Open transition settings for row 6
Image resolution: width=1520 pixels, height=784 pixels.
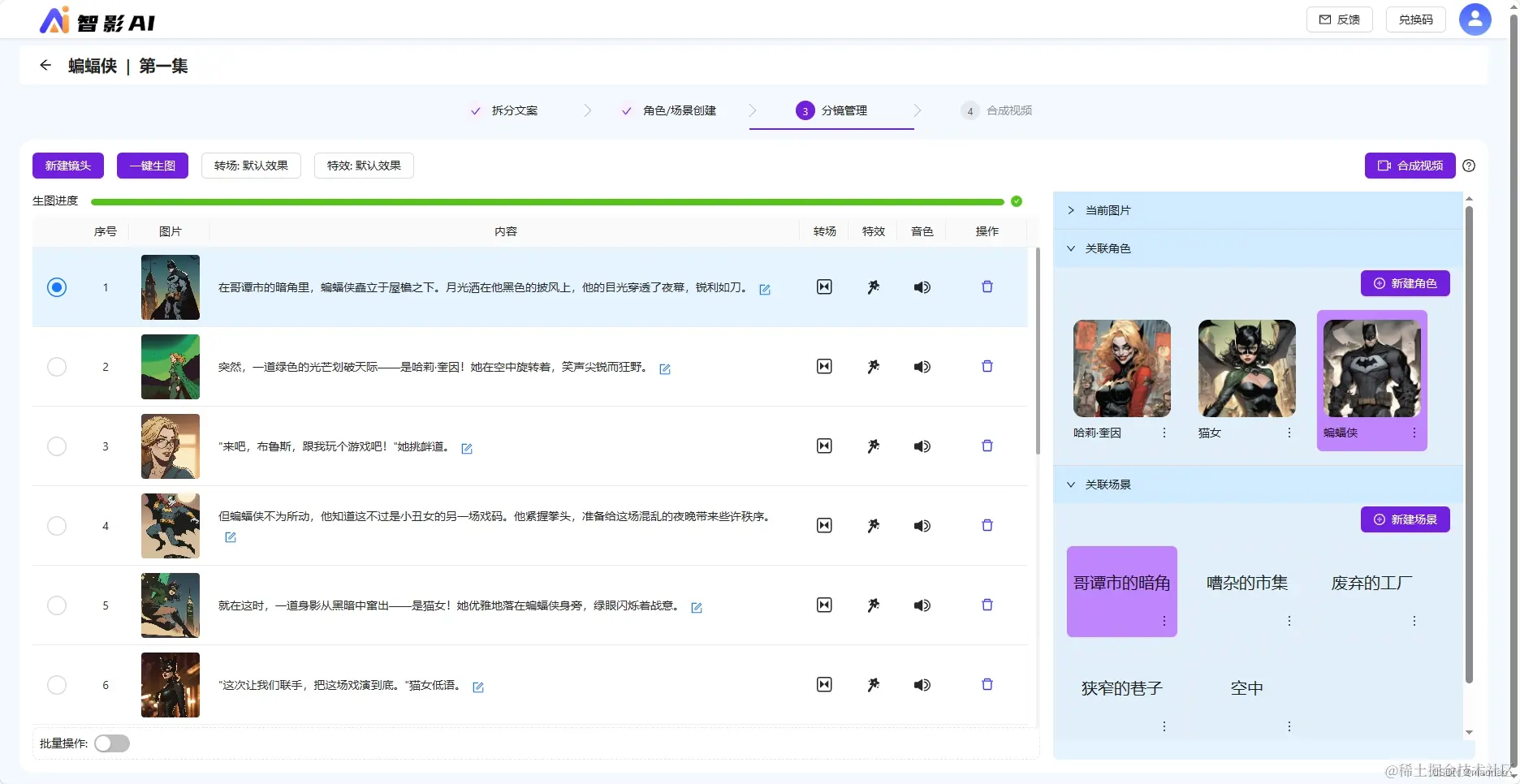[824, 684]
